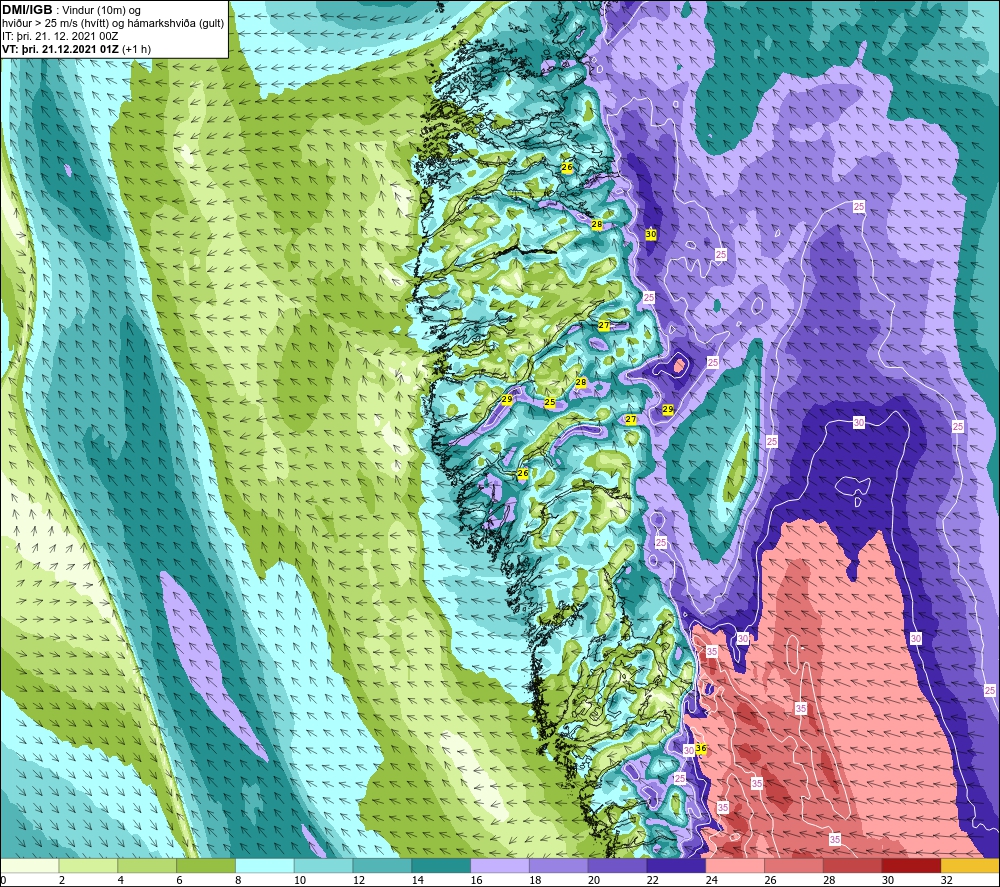Click the 'IT: þri. 21. 12. 2021 00Z' line
The width and height of the screenshot is (1000, 887).
click(x=60, y=36)
